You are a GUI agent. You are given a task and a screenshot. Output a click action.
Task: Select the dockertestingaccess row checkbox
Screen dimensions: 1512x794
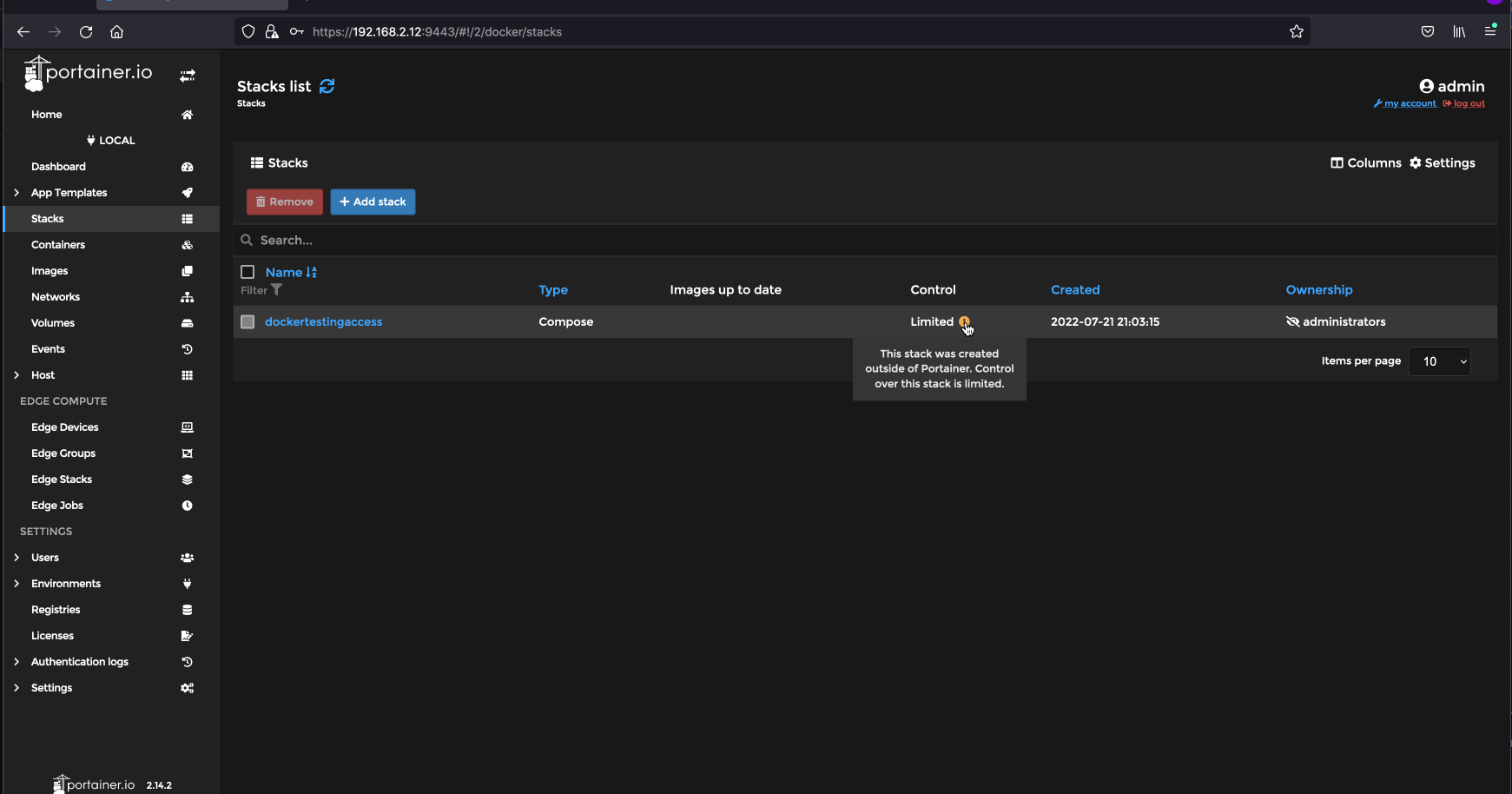coord(248,321)
